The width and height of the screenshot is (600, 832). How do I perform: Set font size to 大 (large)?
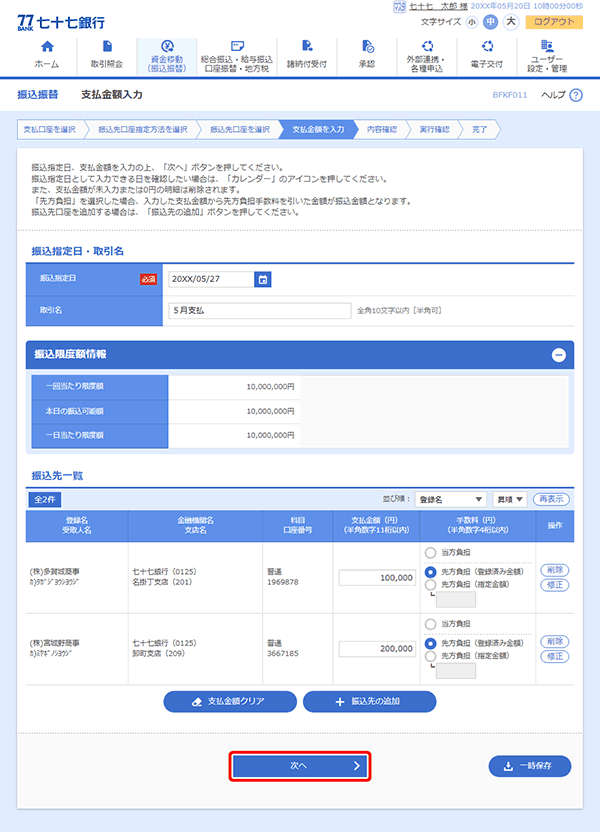(x=511, y=21)
